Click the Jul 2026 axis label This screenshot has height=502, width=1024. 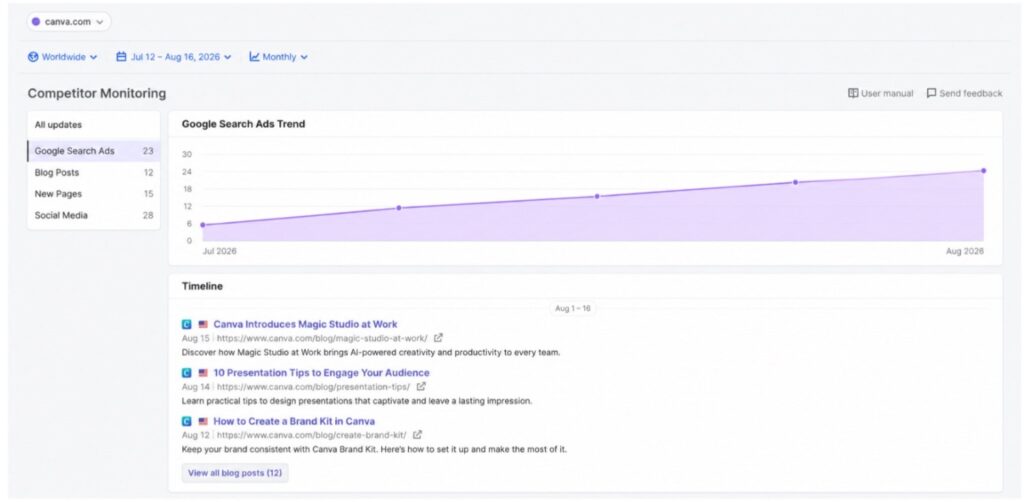pyautogui.click(x=219, y=251)
